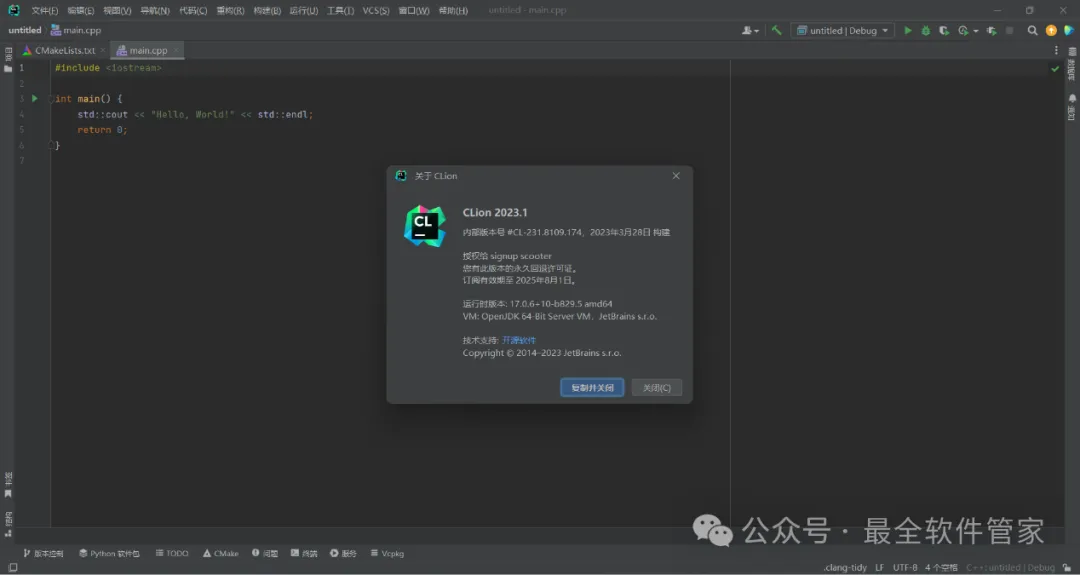Click 4 个空格 indent setting in status bar
Viewport: 1080px width, 575px height.
click(942, 567)
